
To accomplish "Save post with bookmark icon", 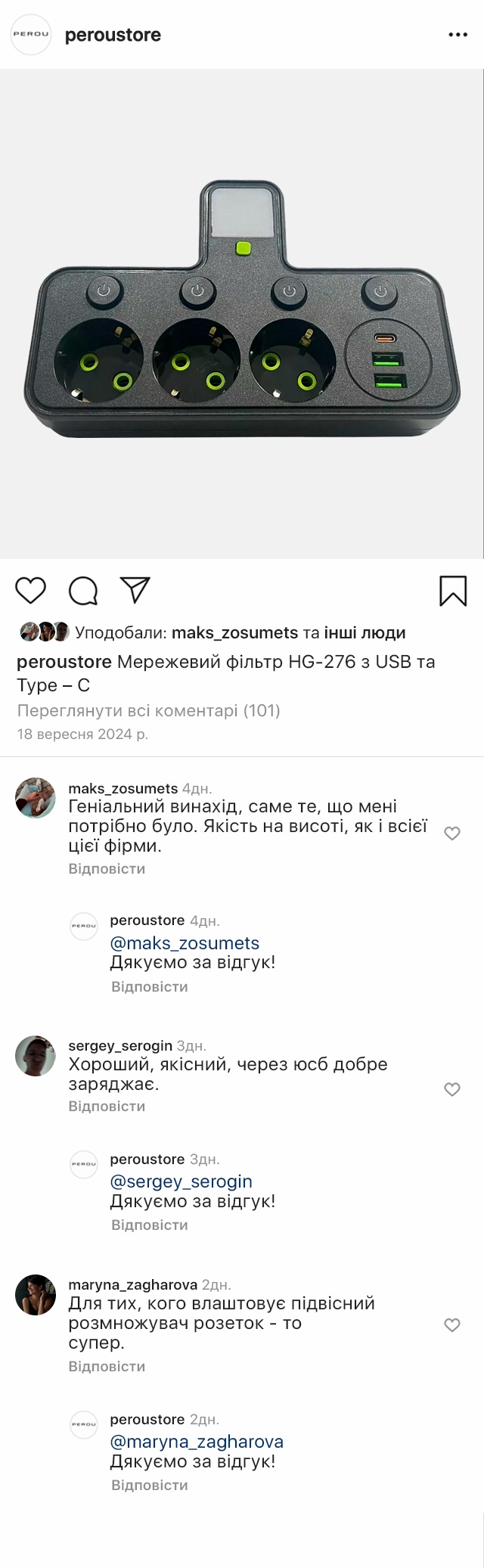I will coord(453,591).
